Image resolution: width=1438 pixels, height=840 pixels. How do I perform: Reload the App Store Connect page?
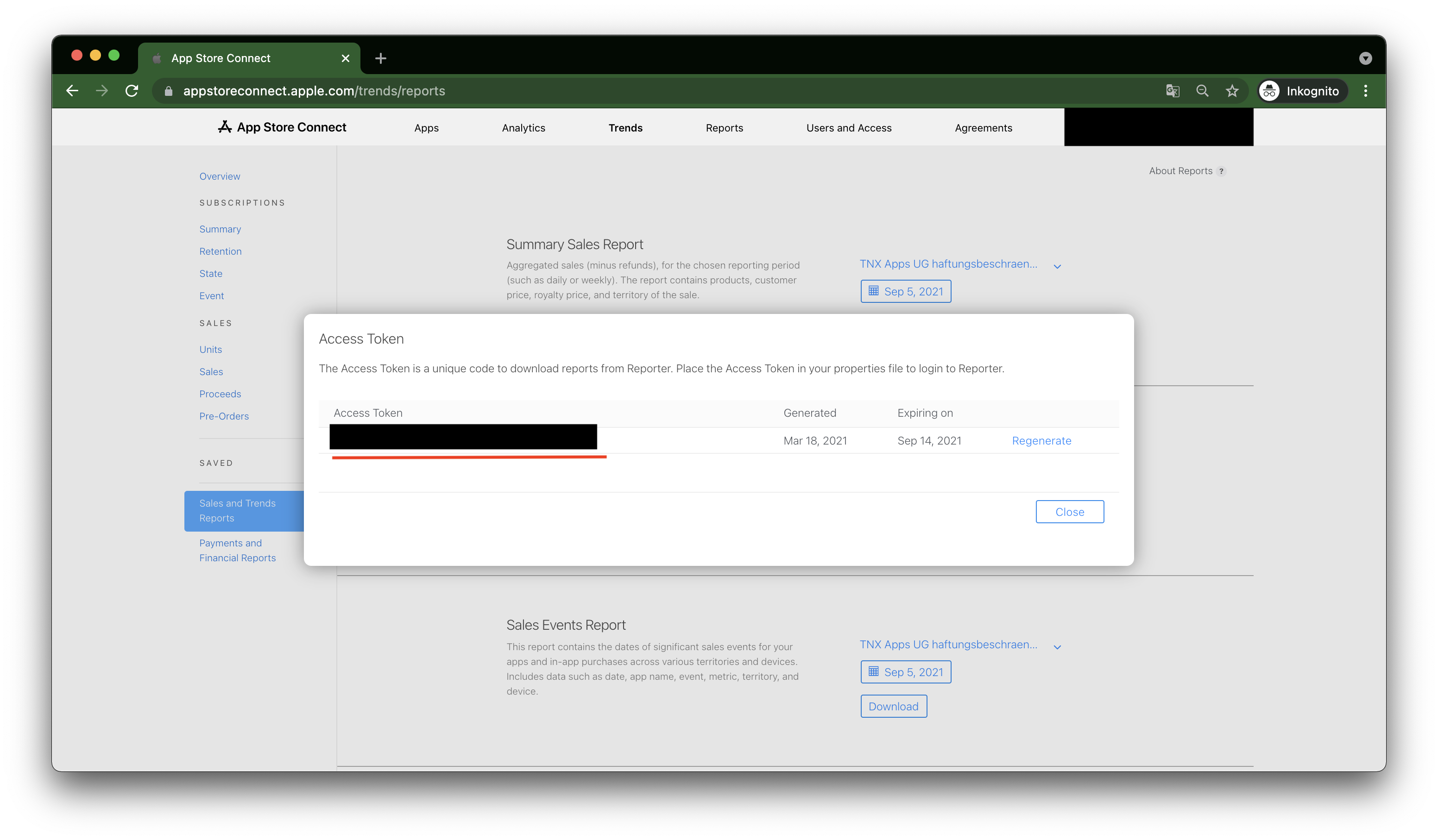132,91
